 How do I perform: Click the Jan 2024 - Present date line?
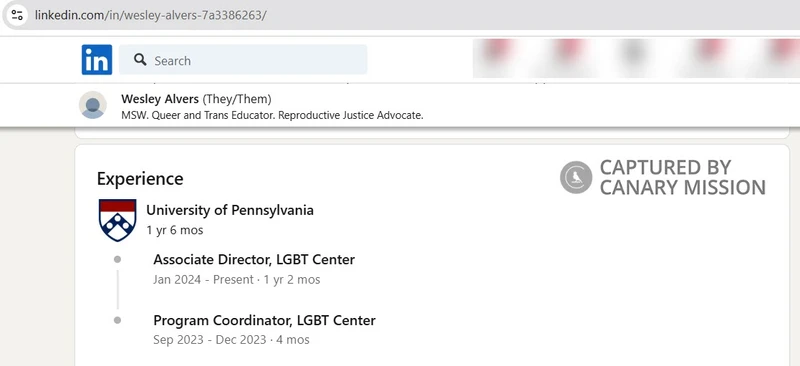coord(237,280)
